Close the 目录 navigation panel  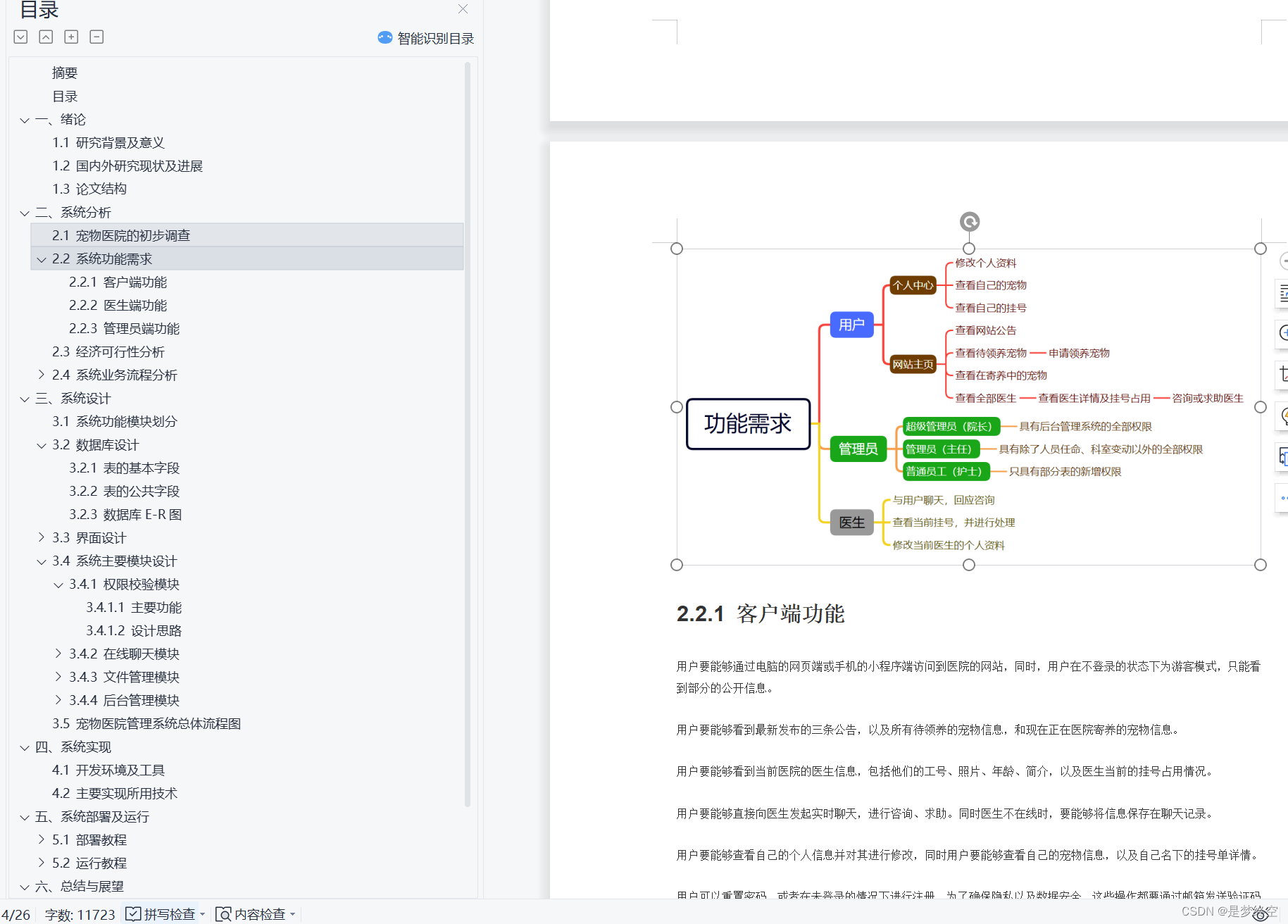(463, 9)
